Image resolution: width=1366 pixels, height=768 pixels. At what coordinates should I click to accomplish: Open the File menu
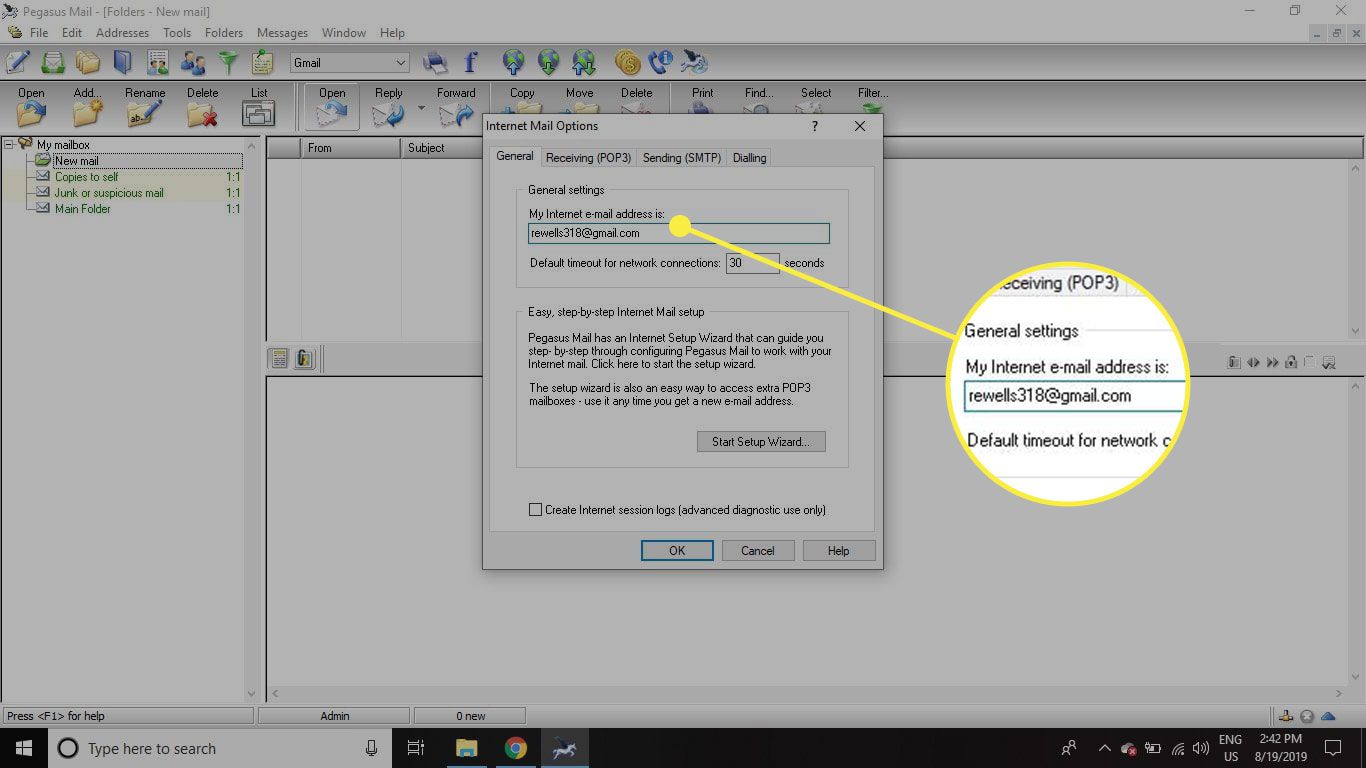[x=39, y=33]
